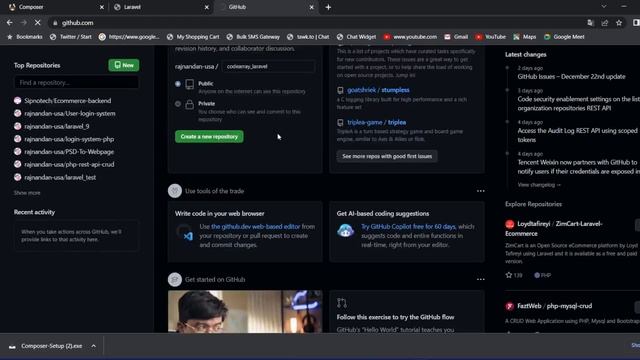Click the green New repository button
The height and width of the screenshot is (360, 640).
point(124,65)
